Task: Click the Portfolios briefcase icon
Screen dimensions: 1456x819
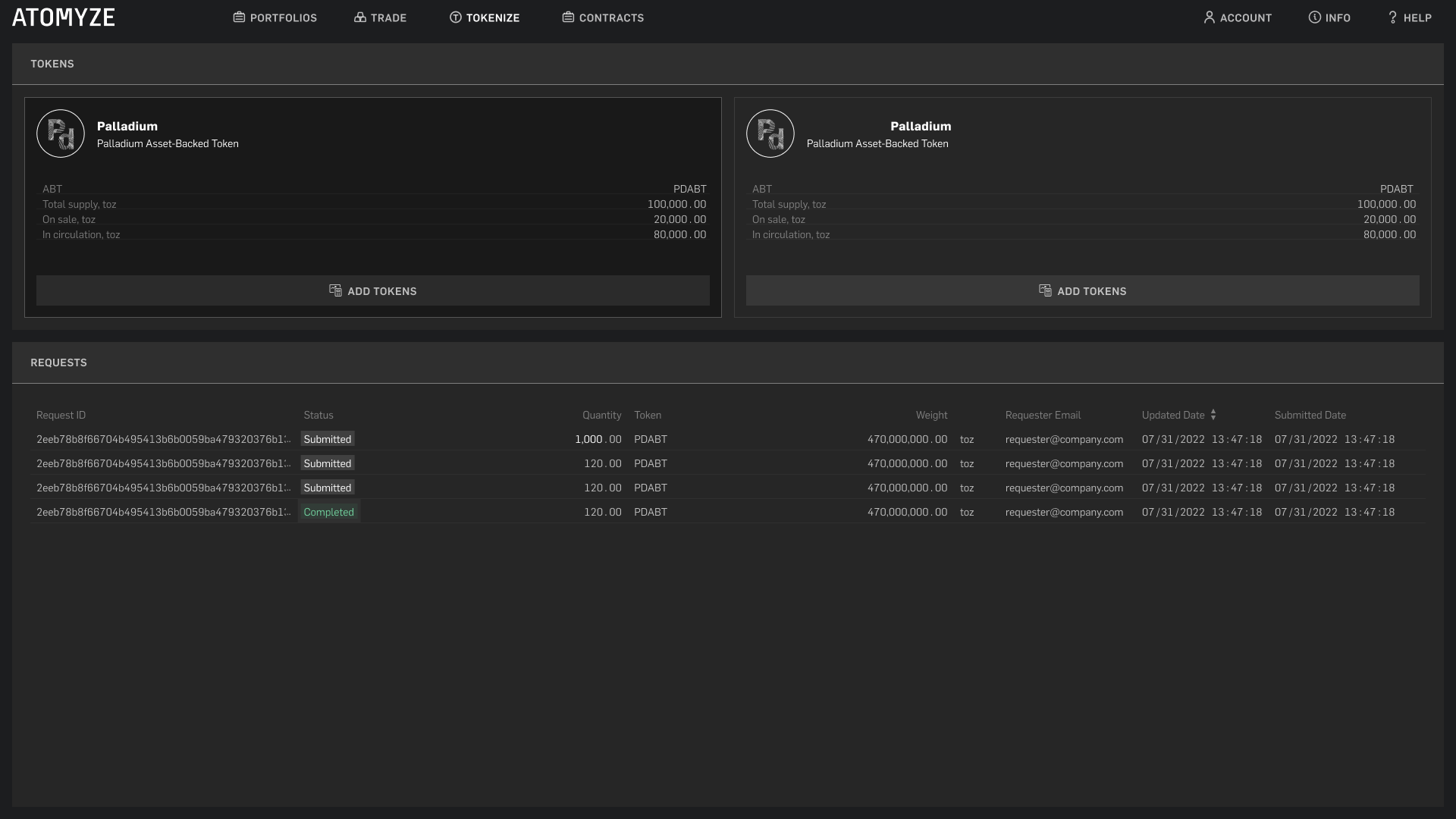Action: pyautogui.click(x=239, y=17)
